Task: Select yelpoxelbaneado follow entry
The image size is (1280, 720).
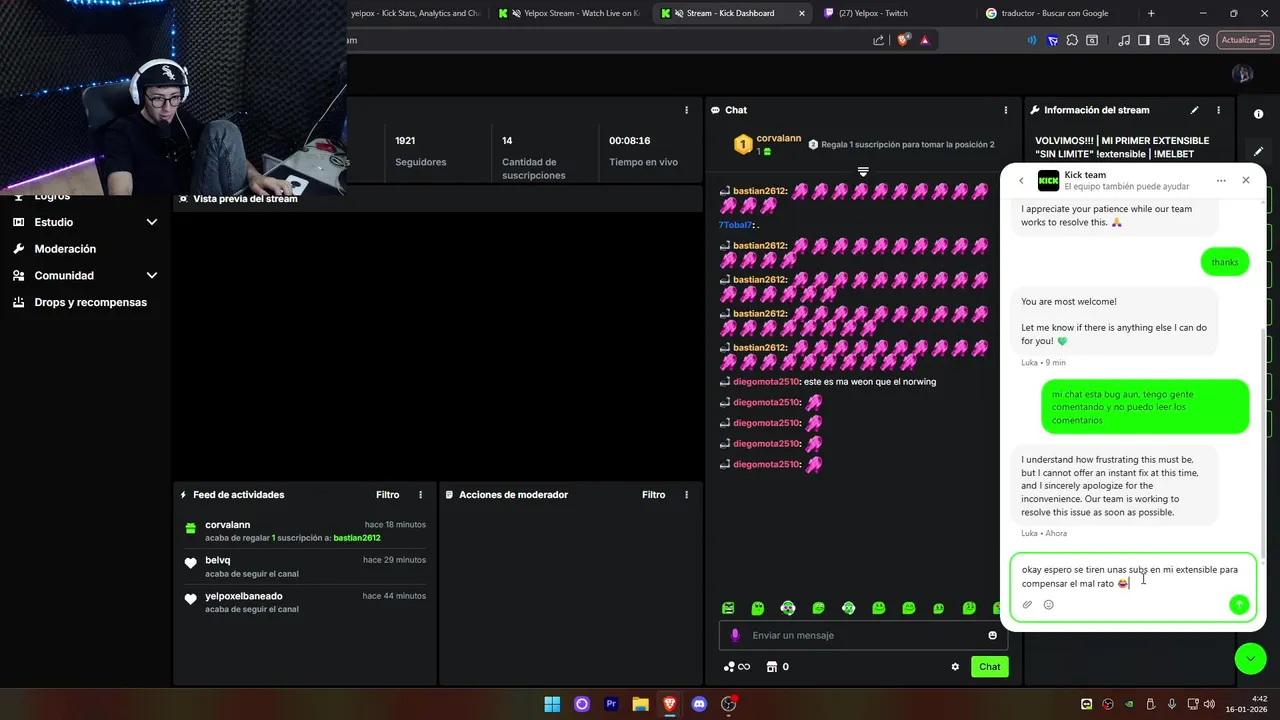Action: [x=305, y=602]
